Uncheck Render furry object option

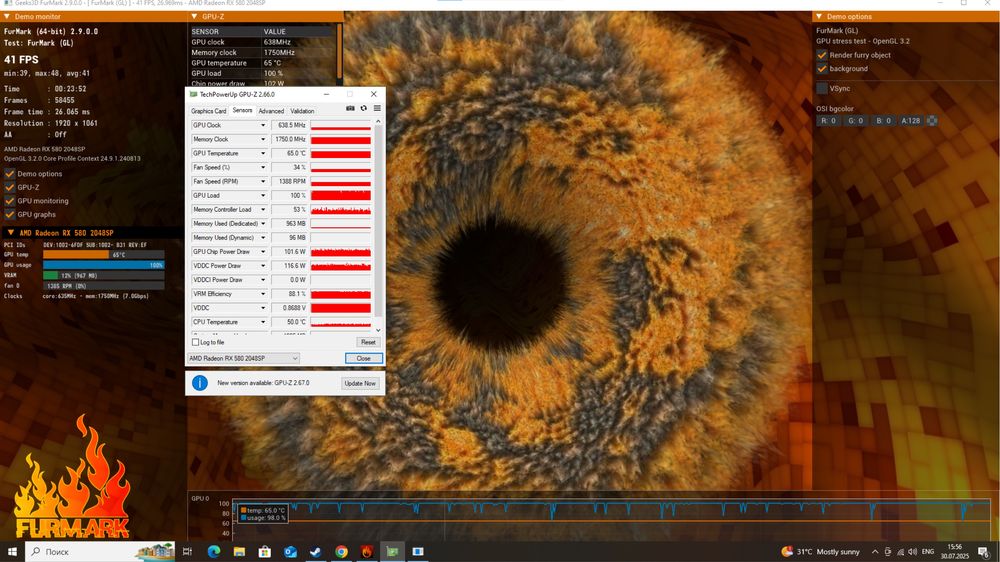point(822,55)
